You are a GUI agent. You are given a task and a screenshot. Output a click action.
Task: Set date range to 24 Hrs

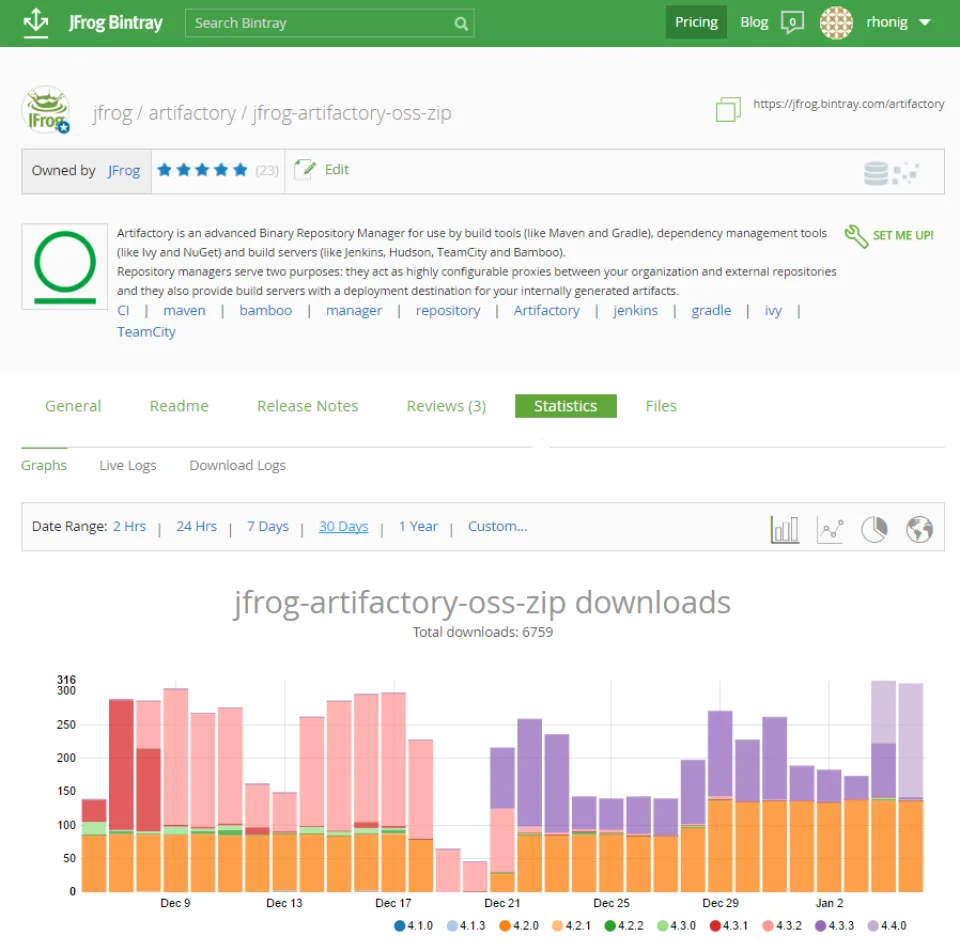tap(197, 526)
